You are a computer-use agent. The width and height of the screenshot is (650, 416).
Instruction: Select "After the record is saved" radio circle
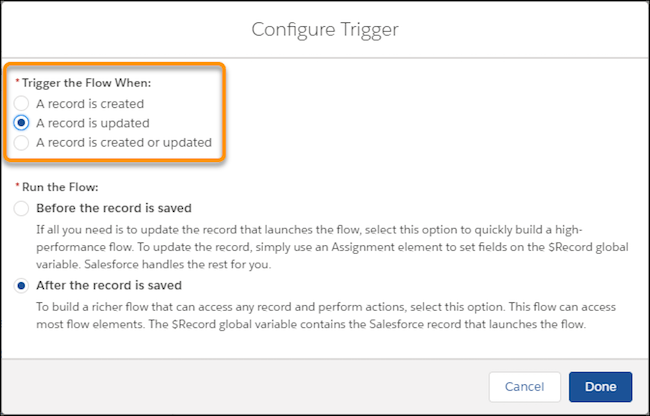click(x=22, y=285)
